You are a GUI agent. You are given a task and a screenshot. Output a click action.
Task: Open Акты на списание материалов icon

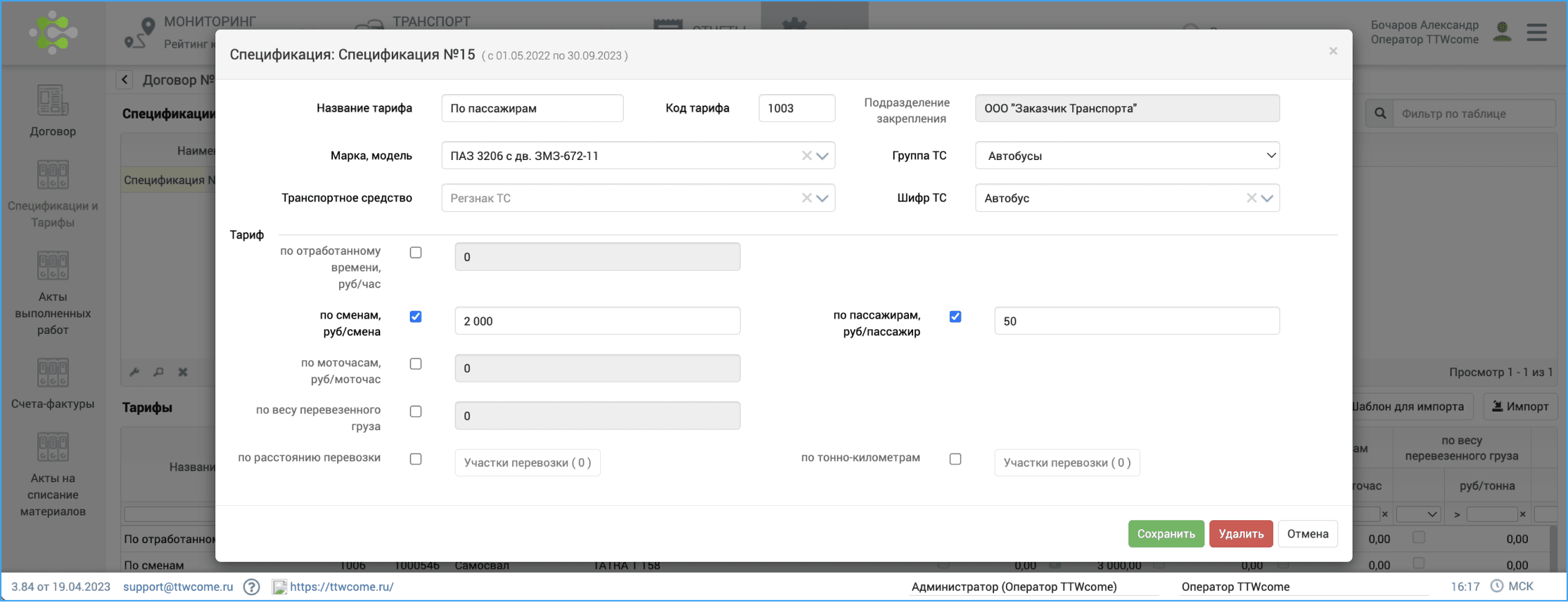53,448
